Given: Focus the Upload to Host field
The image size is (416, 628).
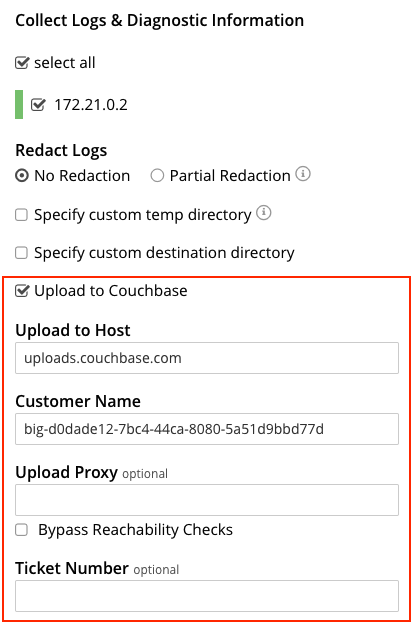Looking at the screenshot, I should click(x=207, y=358).
